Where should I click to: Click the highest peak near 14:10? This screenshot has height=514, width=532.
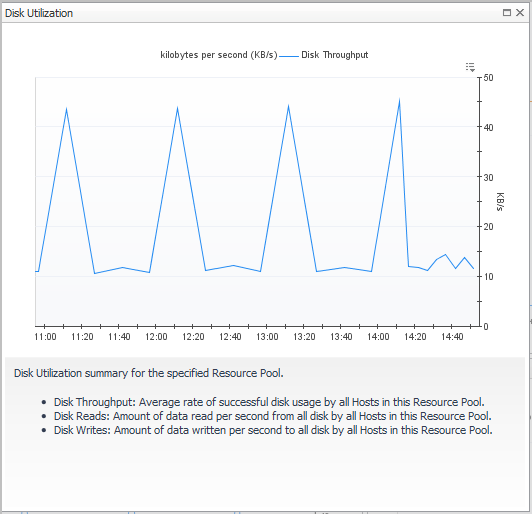click(x=399, y=100)
